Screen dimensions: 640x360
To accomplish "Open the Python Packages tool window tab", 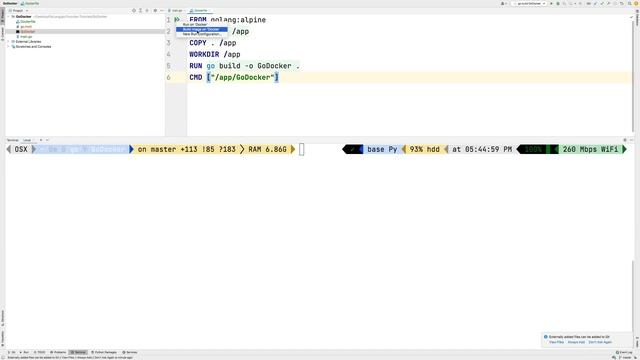I will (104, 352).
